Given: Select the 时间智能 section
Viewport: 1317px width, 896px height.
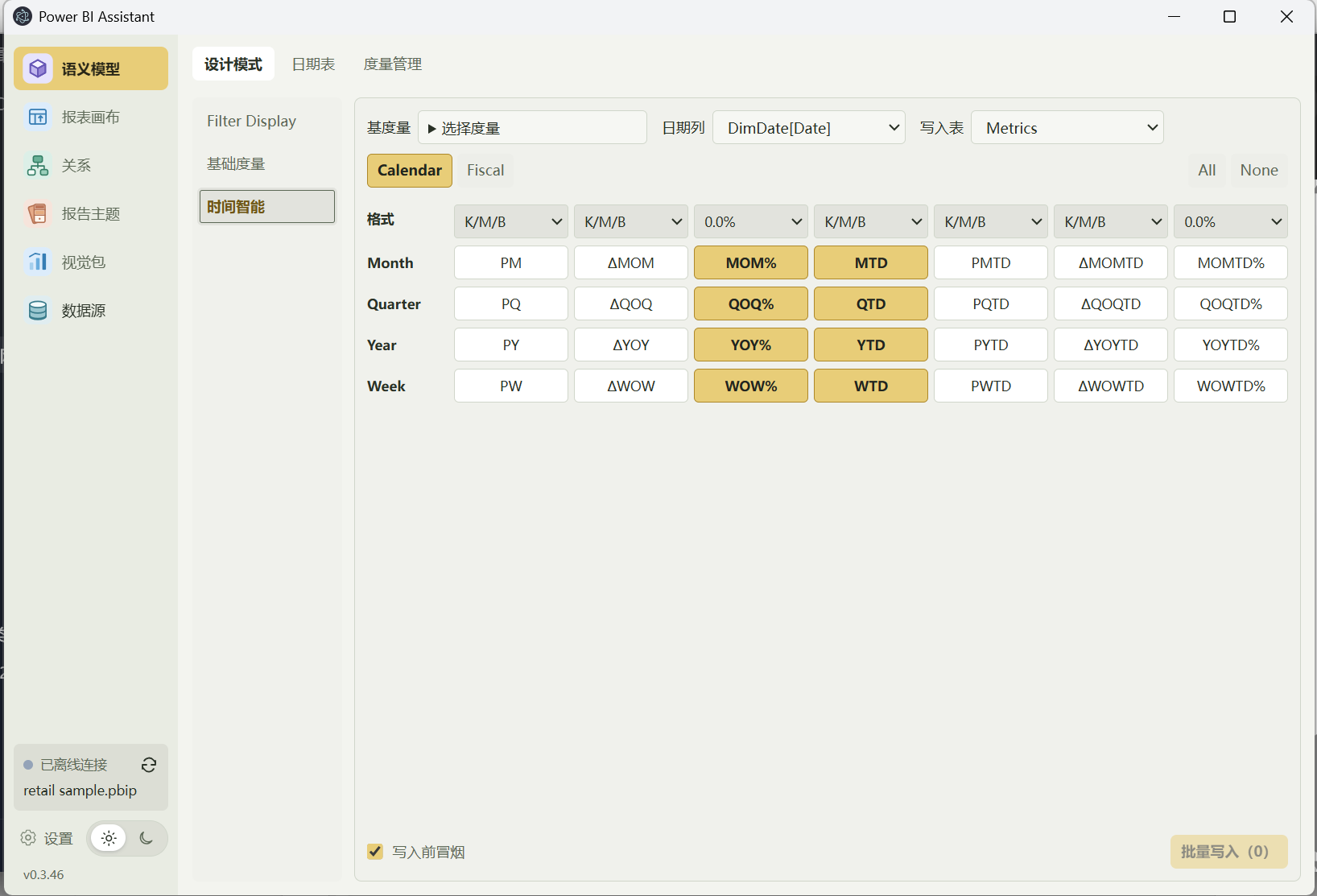Looking at the screenshot, I should point(267,206).
